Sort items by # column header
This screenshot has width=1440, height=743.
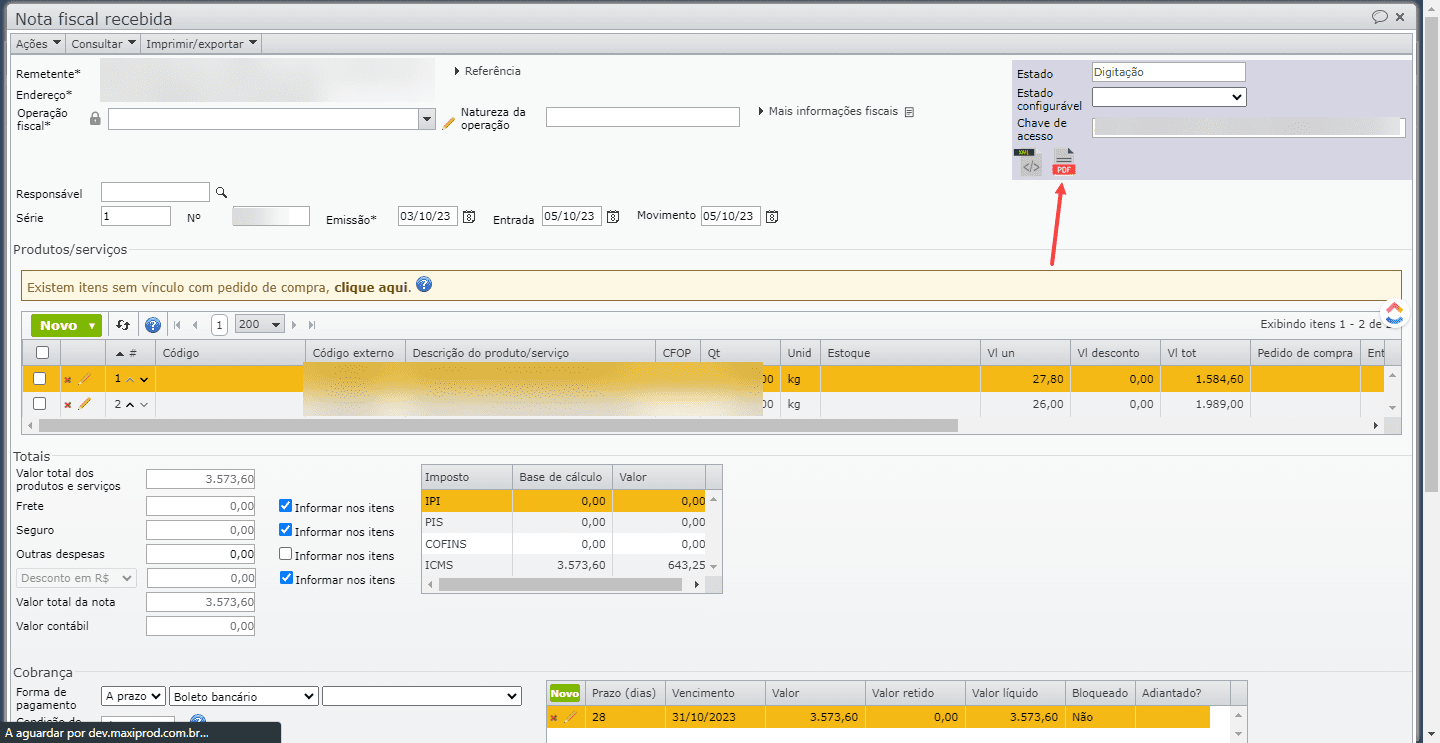pyautogui.click(x=130, y=353)
